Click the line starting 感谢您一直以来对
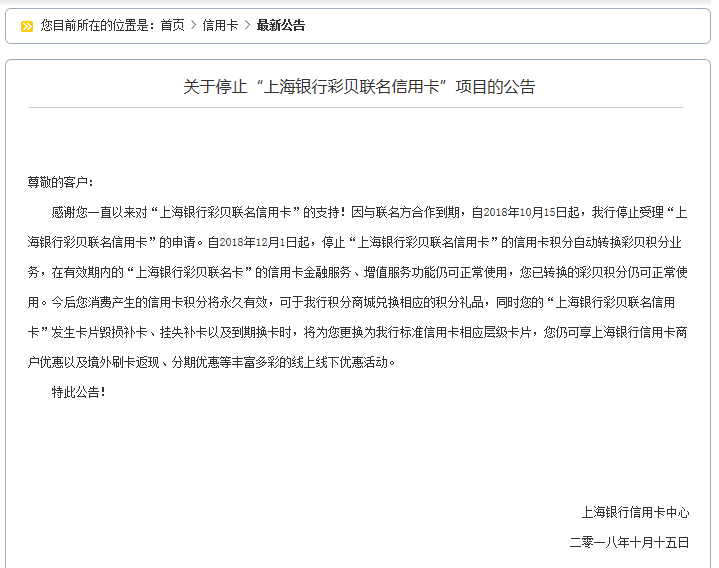The width and height of the screenshot is (719, 568). point(369,213)
